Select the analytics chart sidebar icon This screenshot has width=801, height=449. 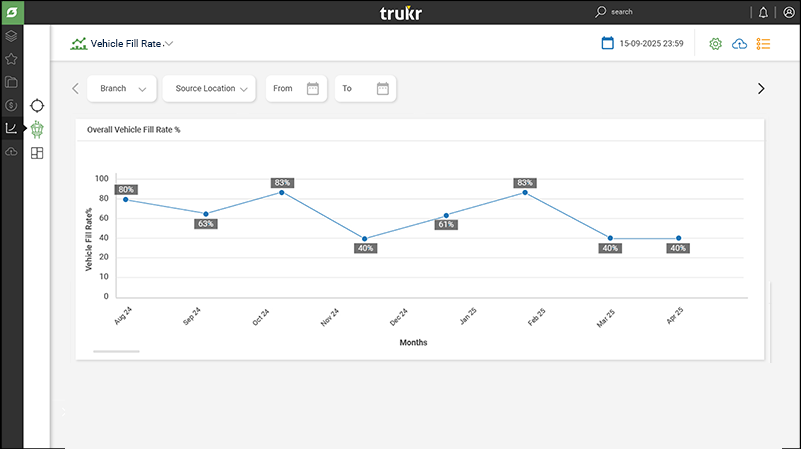point(11,128)
